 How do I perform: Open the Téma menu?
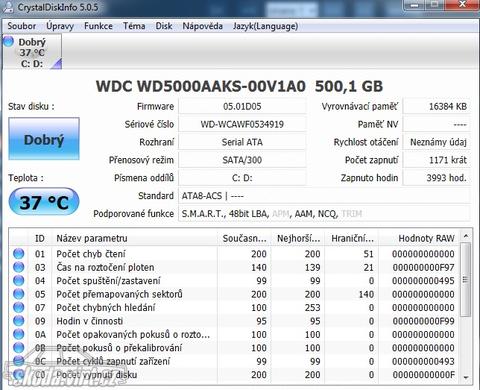coord(134,26)
